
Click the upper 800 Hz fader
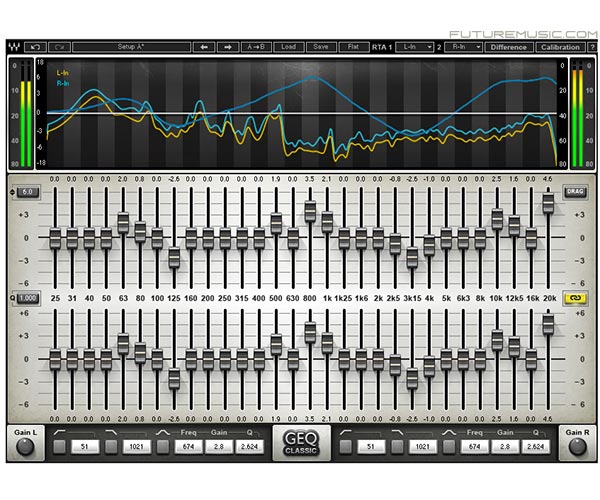310,211
